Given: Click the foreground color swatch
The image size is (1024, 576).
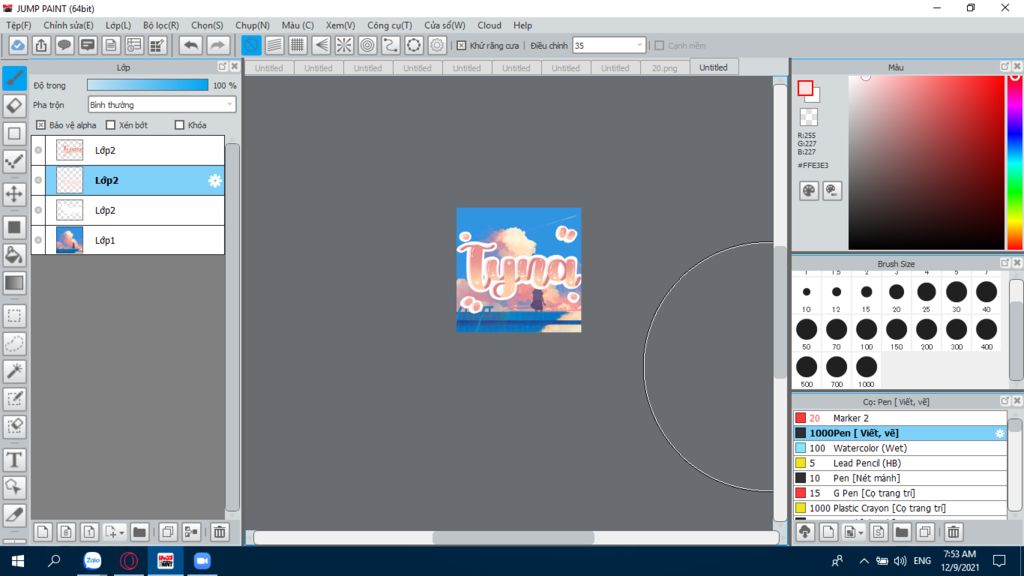Looking at the screenshot, I should (805, 88).
